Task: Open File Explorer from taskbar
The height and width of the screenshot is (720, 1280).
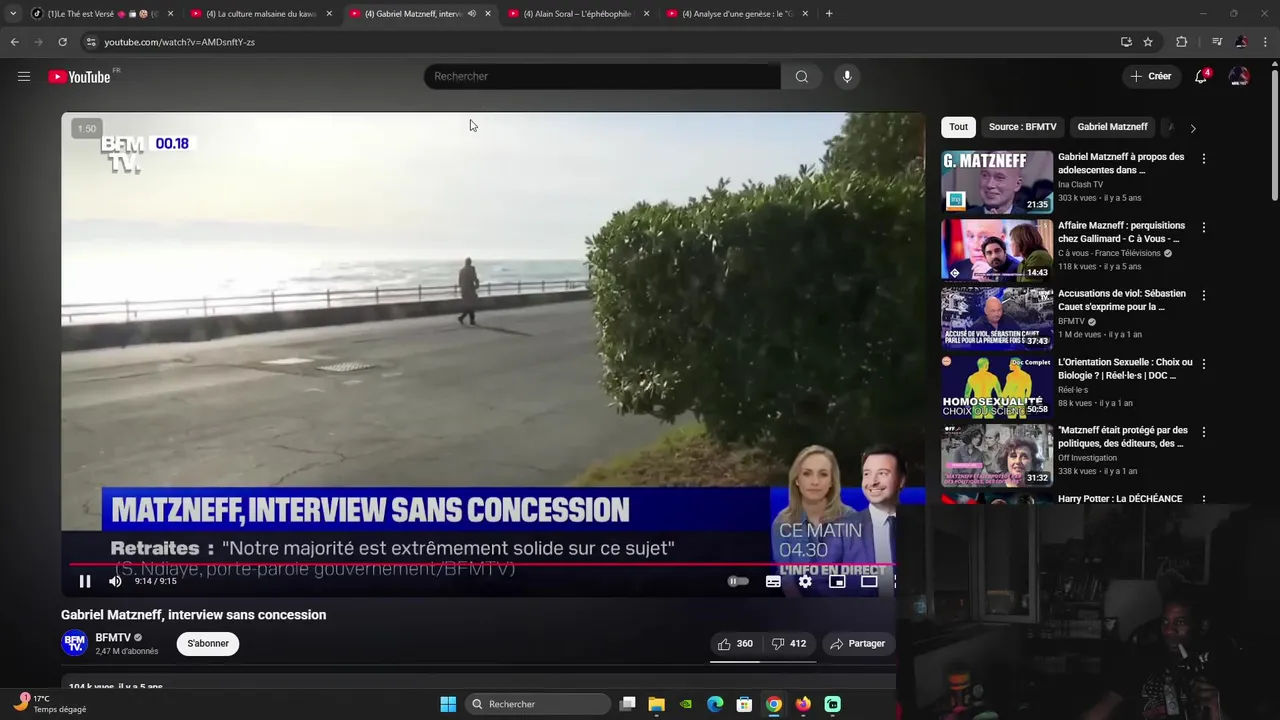Action: [x=656, y=704]
